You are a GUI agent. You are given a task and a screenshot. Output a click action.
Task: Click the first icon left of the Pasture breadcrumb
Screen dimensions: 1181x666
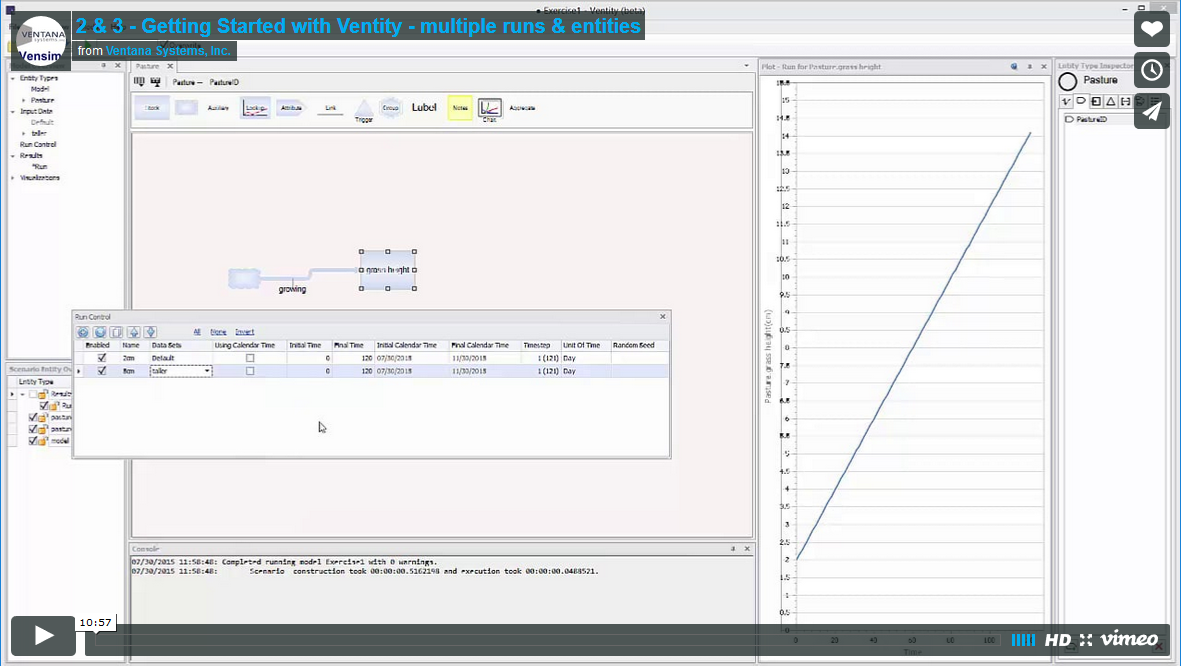pos(139,81)
